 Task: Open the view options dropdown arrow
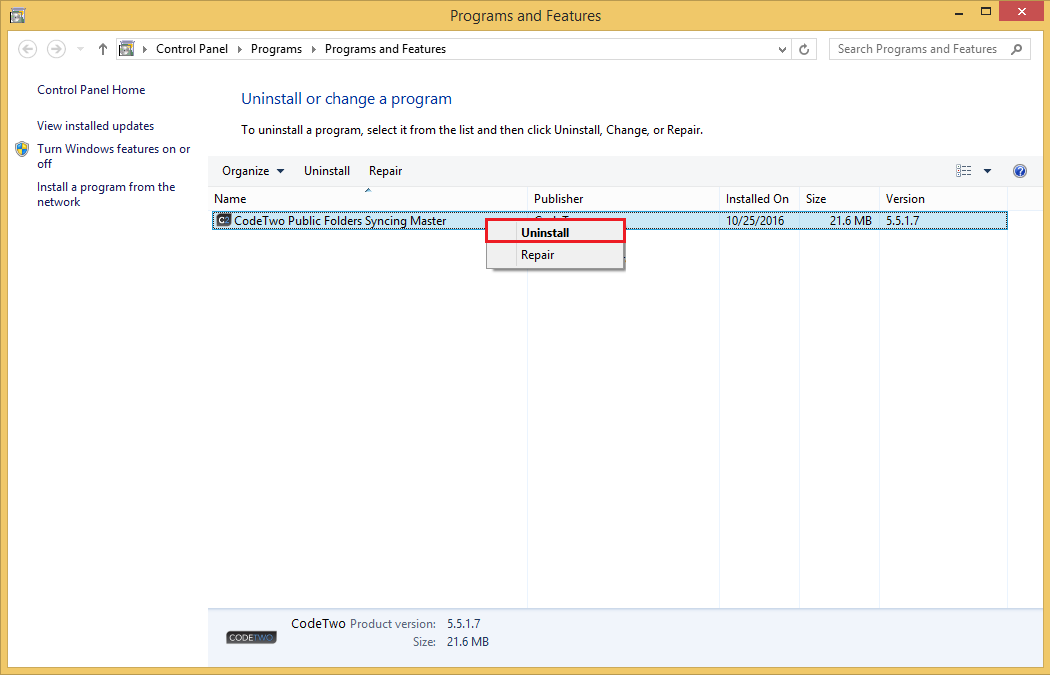tap(987, 171)
